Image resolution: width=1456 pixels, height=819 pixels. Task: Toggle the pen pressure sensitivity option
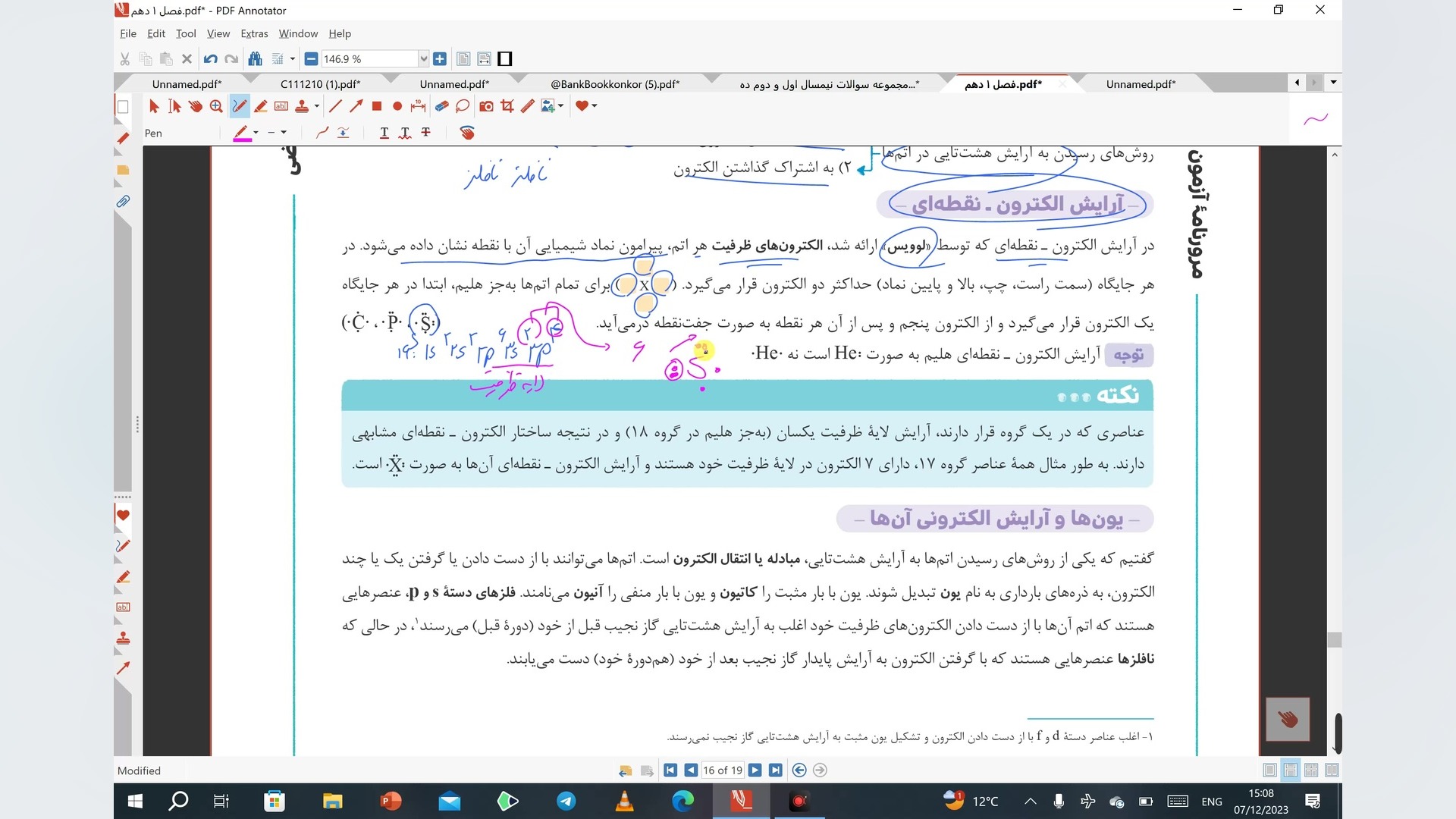(x=344, y=133)
